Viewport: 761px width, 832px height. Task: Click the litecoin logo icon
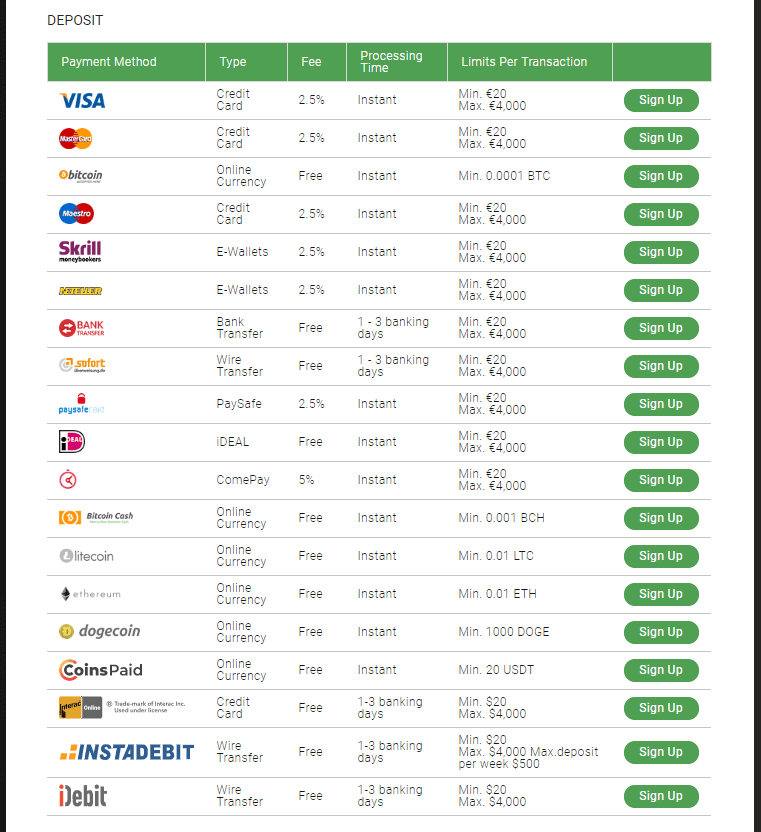[x=86, y=556]
